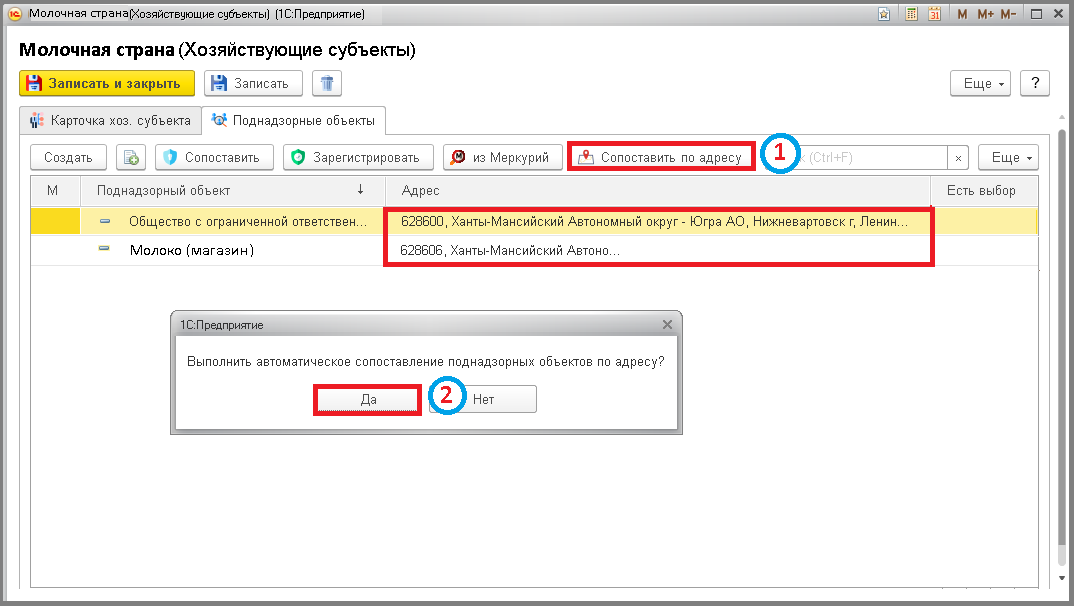Click the copy-create icon next to Создать
This screenshot has height=606, width=1074.
131,157
